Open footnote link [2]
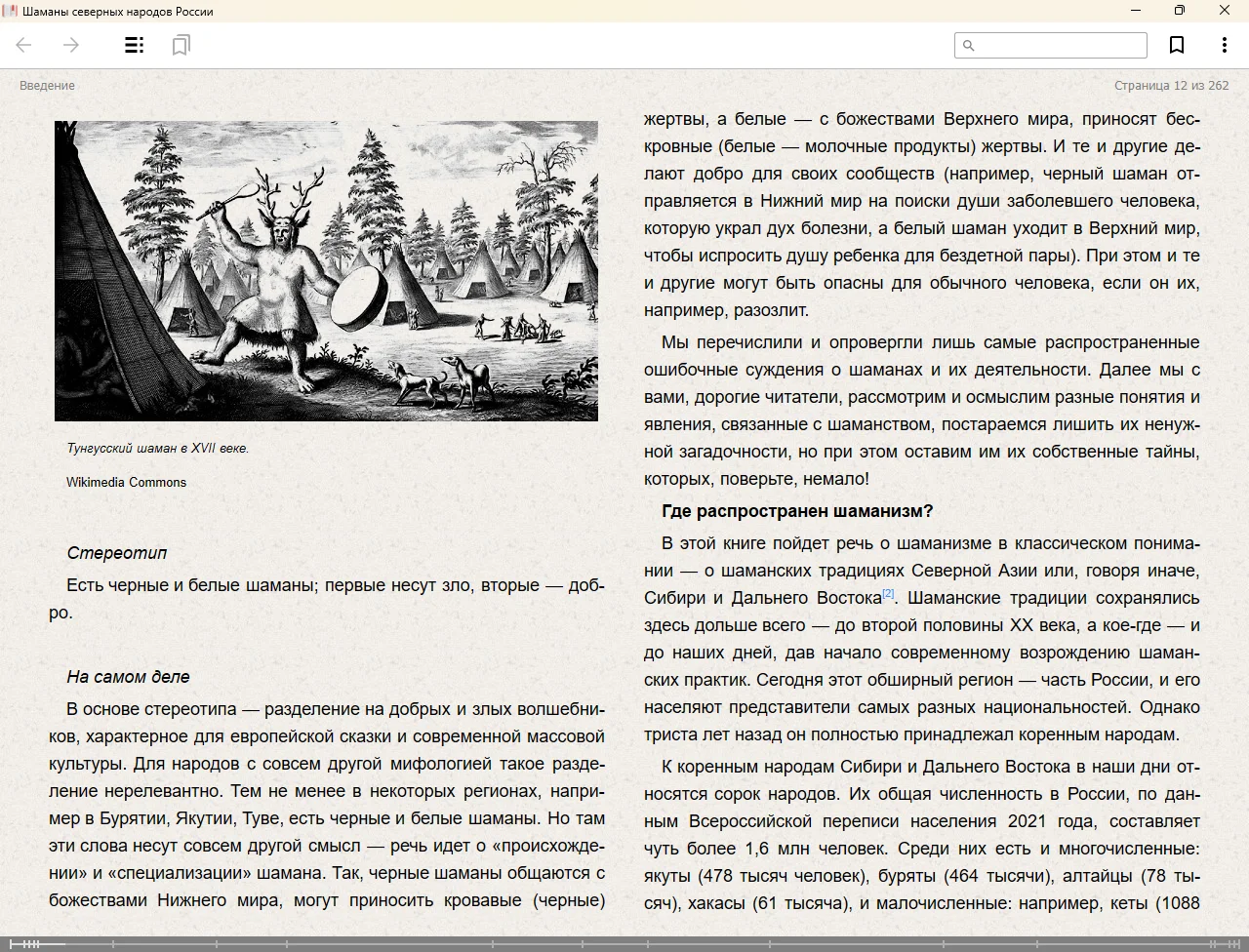Image resolution: width=1249 pixels, height=952 pixels. tap(888, 593)
